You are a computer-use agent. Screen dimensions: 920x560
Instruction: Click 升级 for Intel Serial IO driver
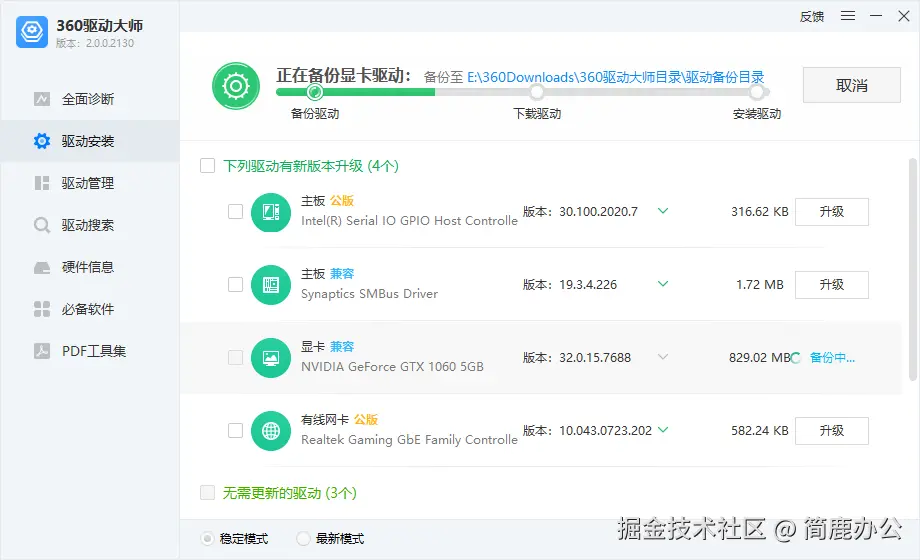[x=831, y=212]
